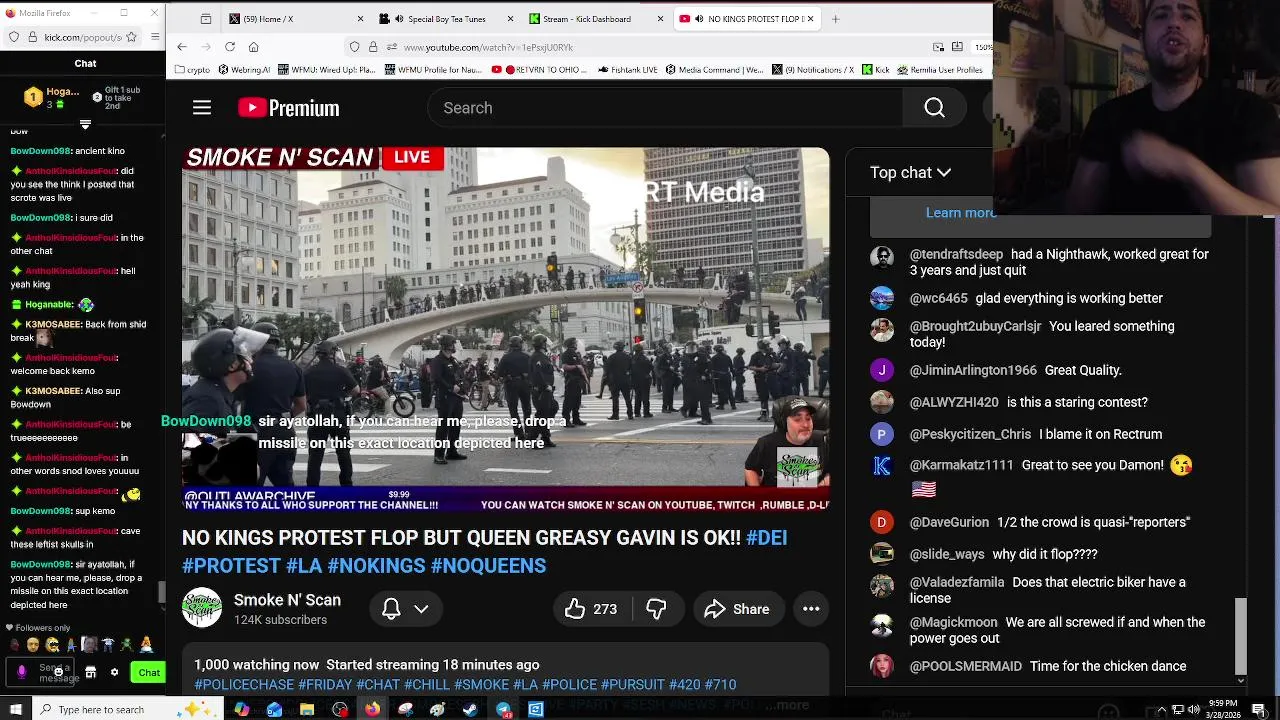Open Kick chat settings gear
Viewport: 1280px width, 720px height.
(114, 673)
